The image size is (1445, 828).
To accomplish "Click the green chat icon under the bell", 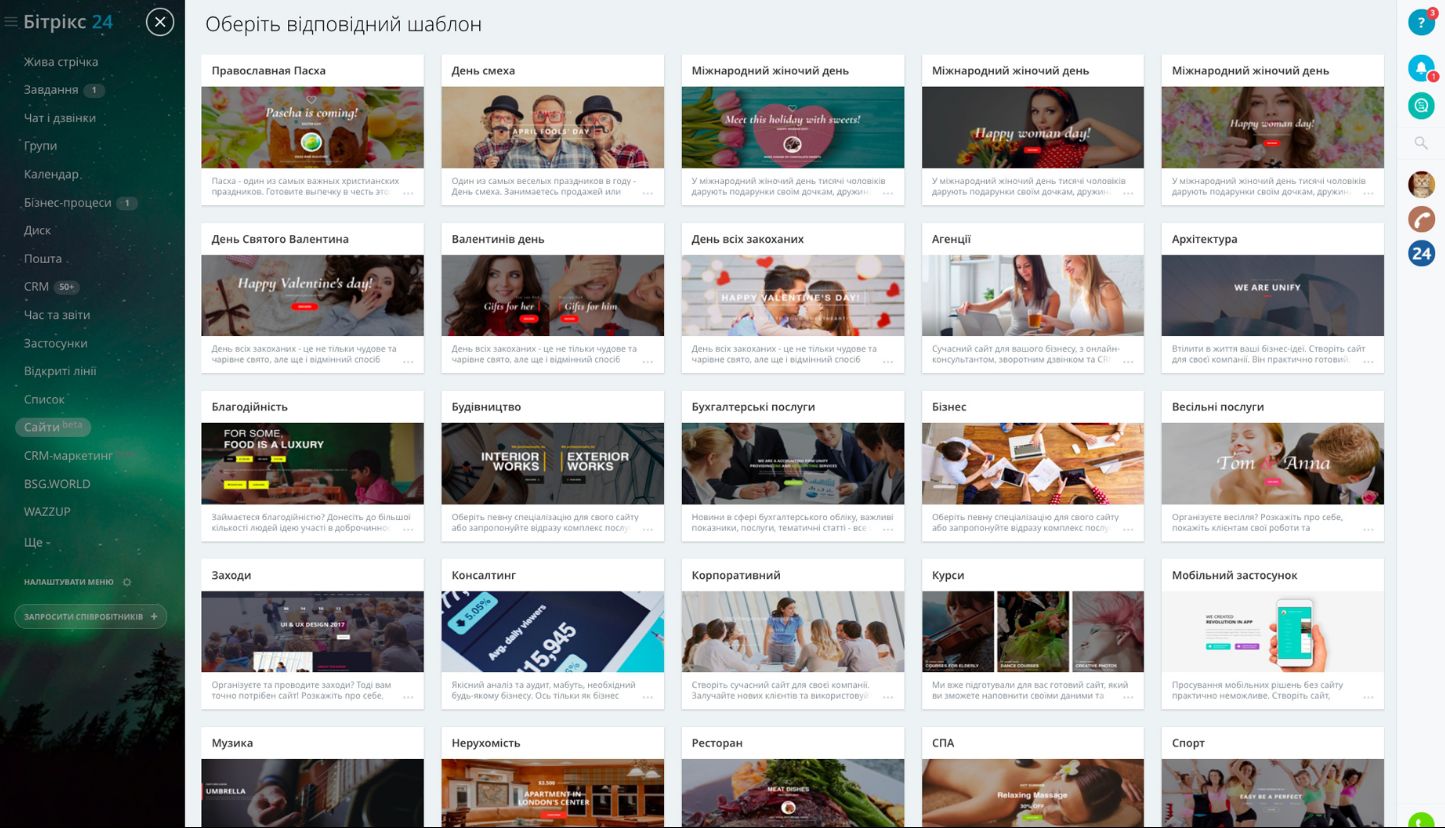I will click(1421, 104).
